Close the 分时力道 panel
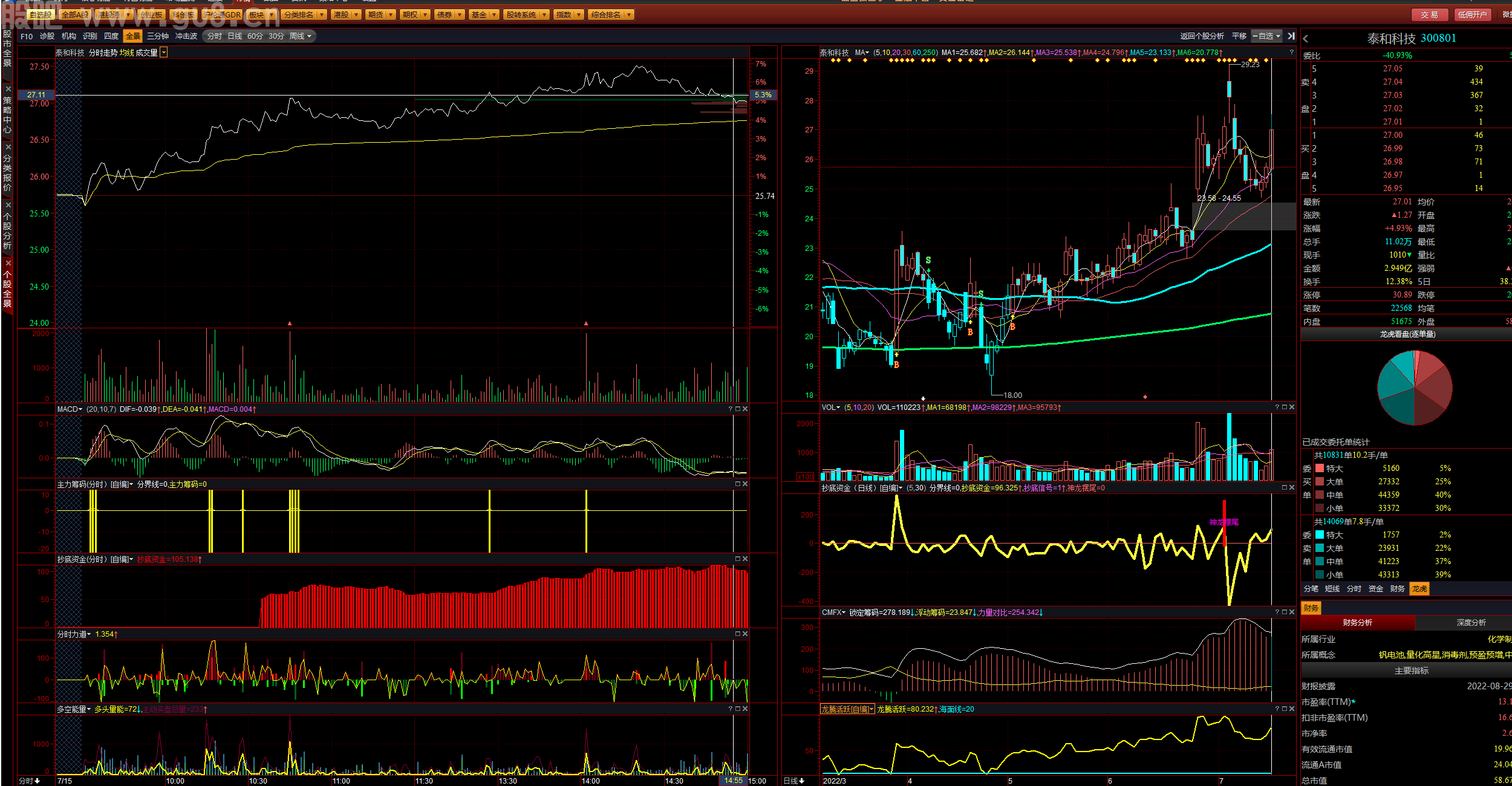Image resolution: width=1512 pixels, height=786 pixels. pos(745,634)
